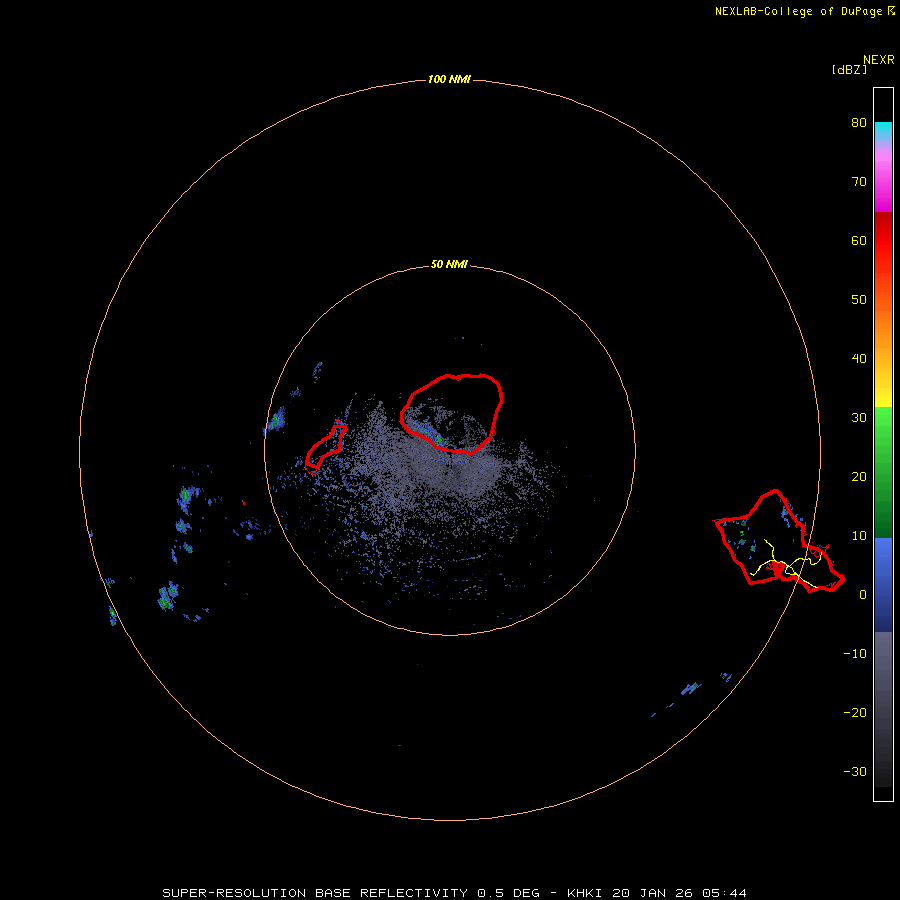The image size is (900, 900).
Task: Click the [dBZ] unit label
Action: click(x=849, y=70)
